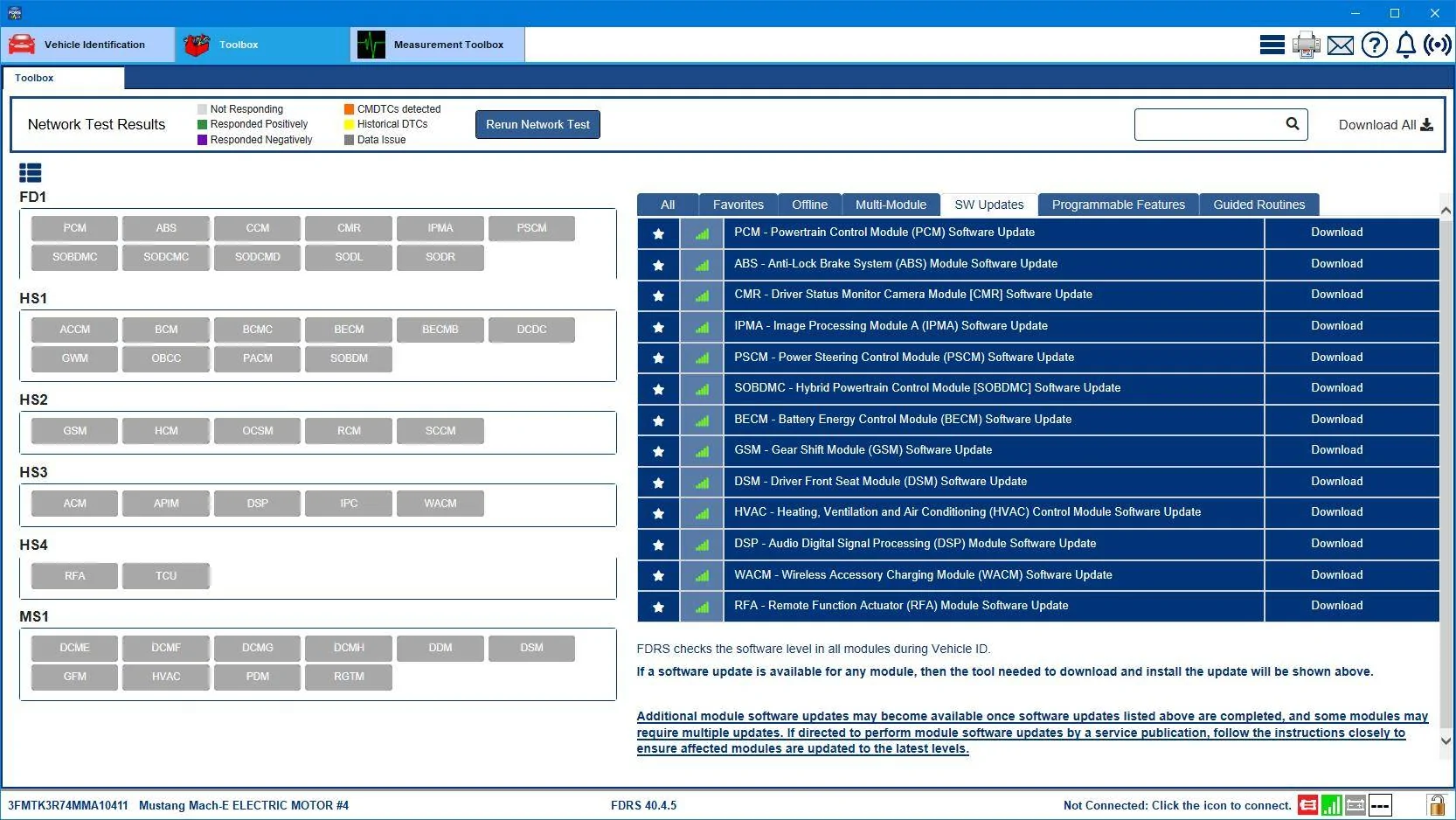The image size is (1456, 820).
Task: Click the Vehicle Identification red car icon
Action: pyautogui.click(x=22, y=45)
